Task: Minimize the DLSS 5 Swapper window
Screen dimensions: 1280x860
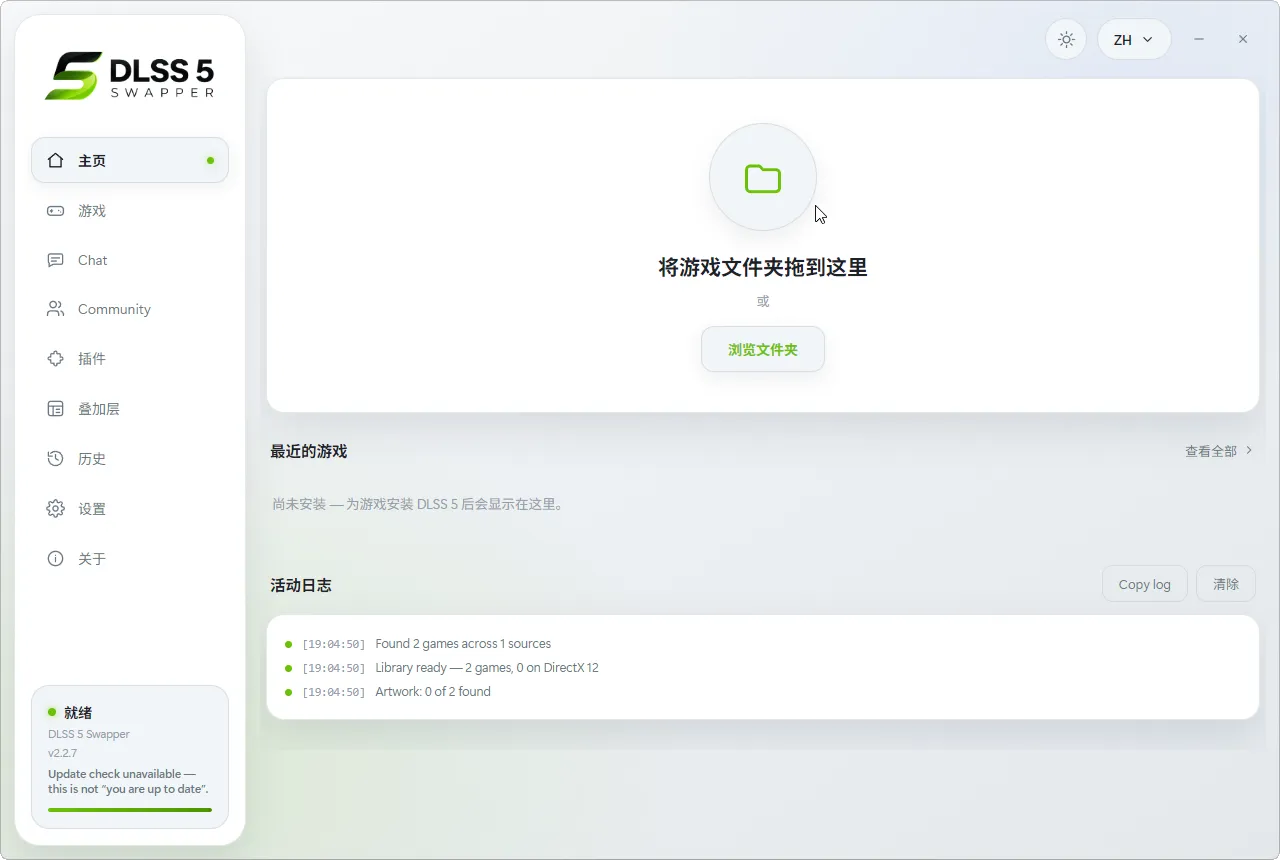Action: point(1199,39)
